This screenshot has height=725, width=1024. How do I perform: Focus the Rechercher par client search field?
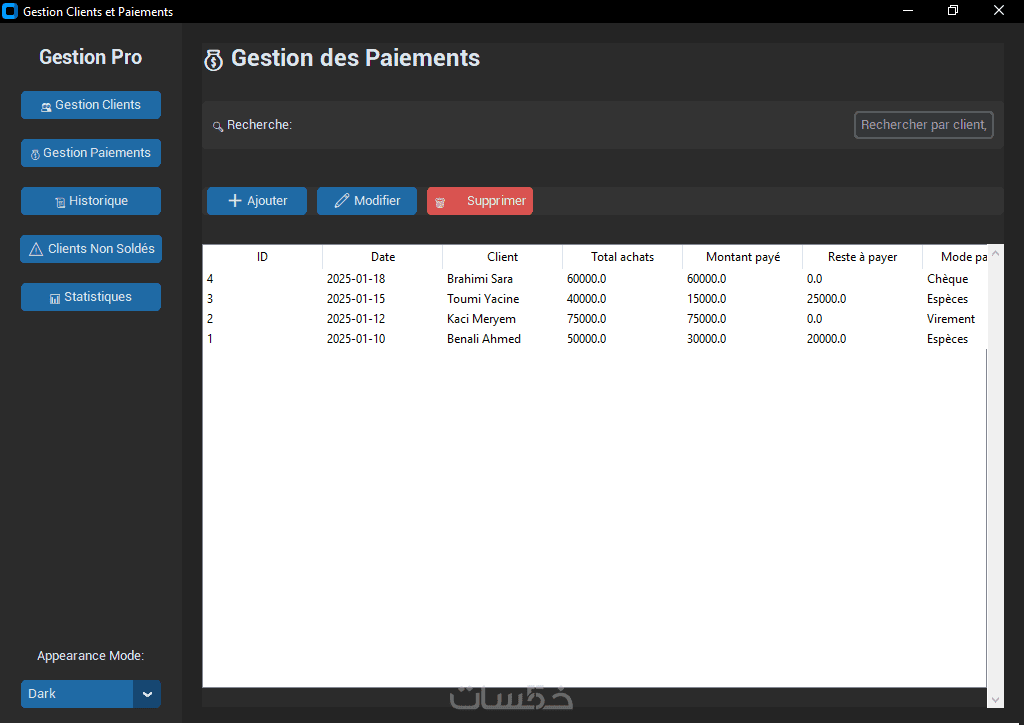pyautogui.click(x=923, y=125)
